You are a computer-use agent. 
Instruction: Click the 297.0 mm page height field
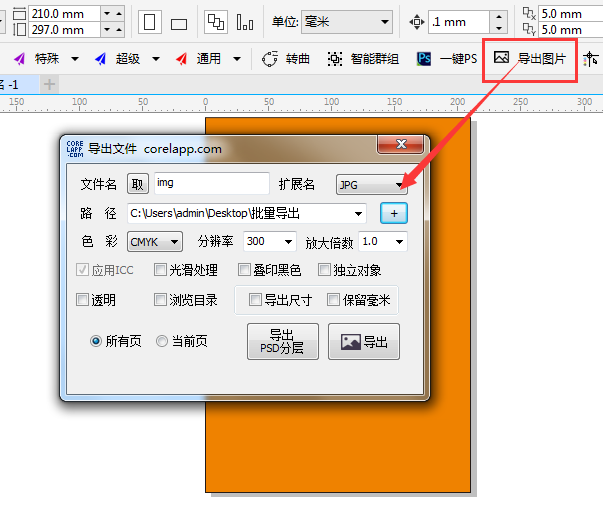(64, 30)
